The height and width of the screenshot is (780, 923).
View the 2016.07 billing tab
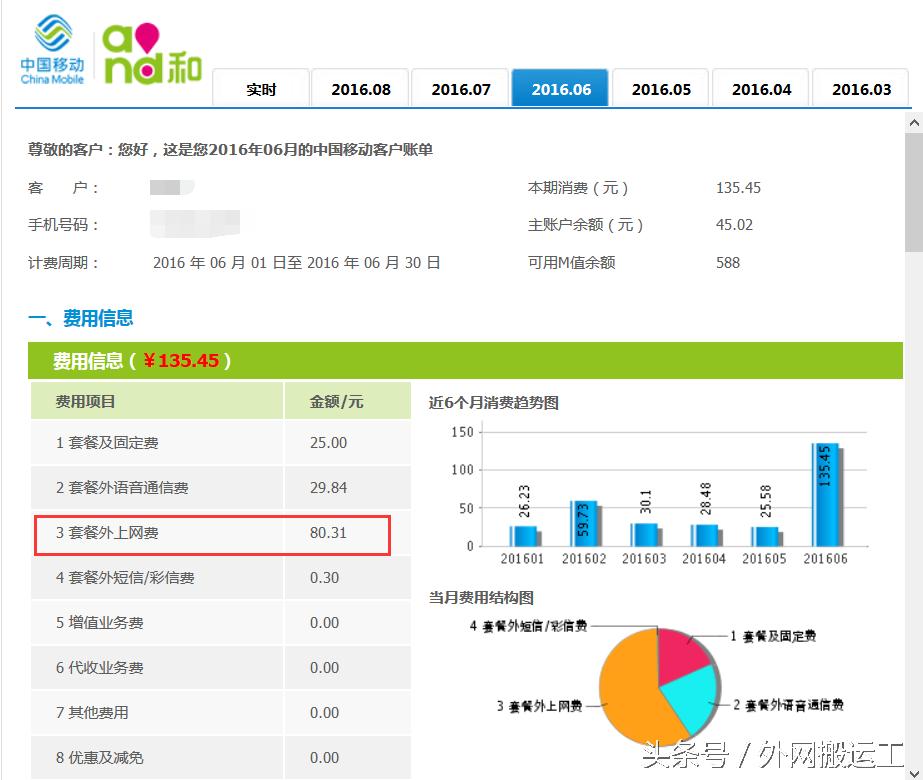click(460, 88)
